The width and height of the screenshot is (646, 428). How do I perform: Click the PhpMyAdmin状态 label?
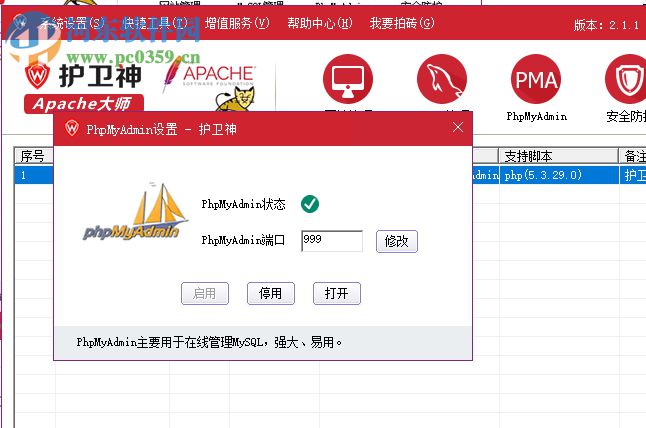point(243,204)
